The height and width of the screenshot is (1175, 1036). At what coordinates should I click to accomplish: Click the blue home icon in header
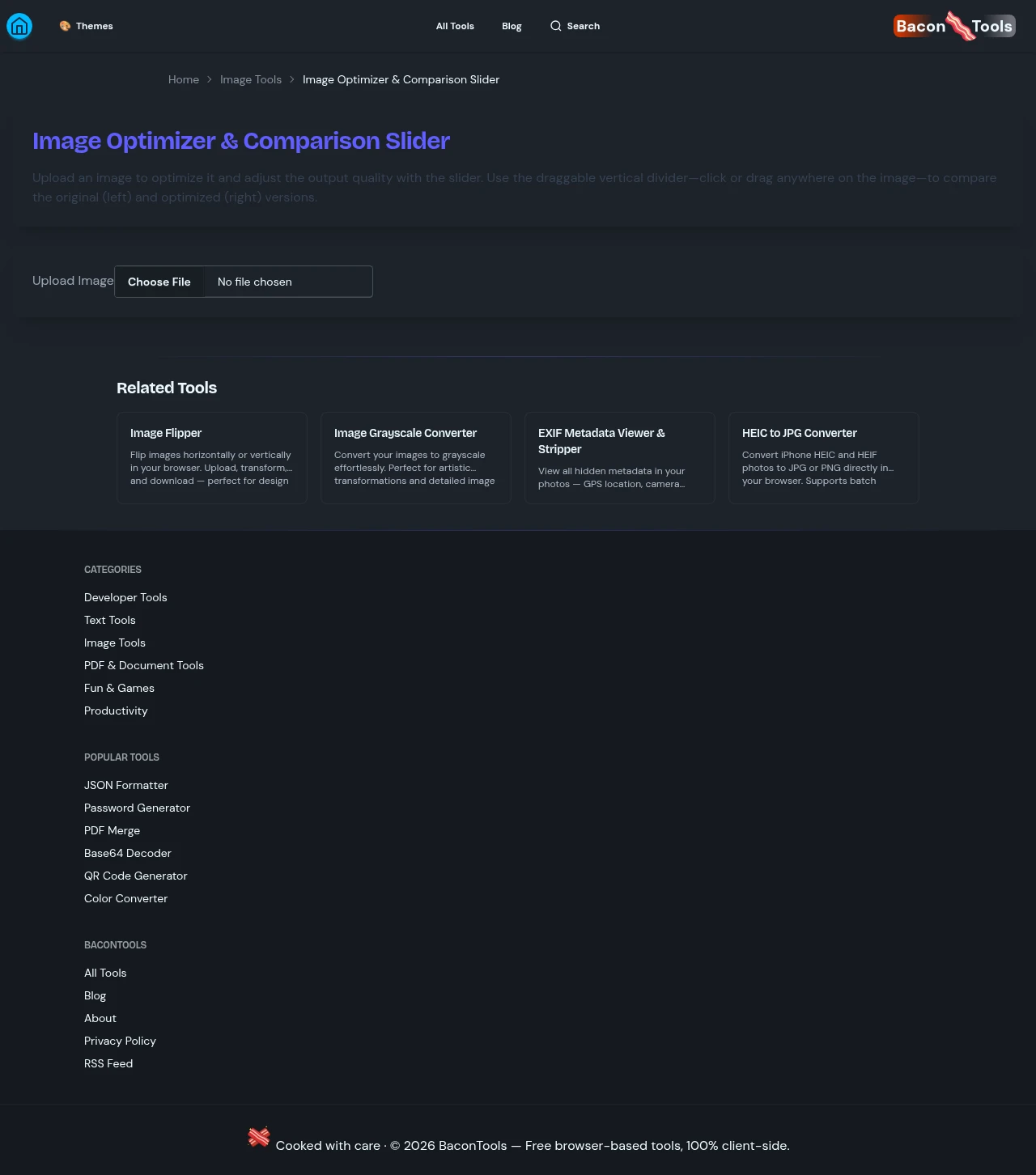(19, 27)
